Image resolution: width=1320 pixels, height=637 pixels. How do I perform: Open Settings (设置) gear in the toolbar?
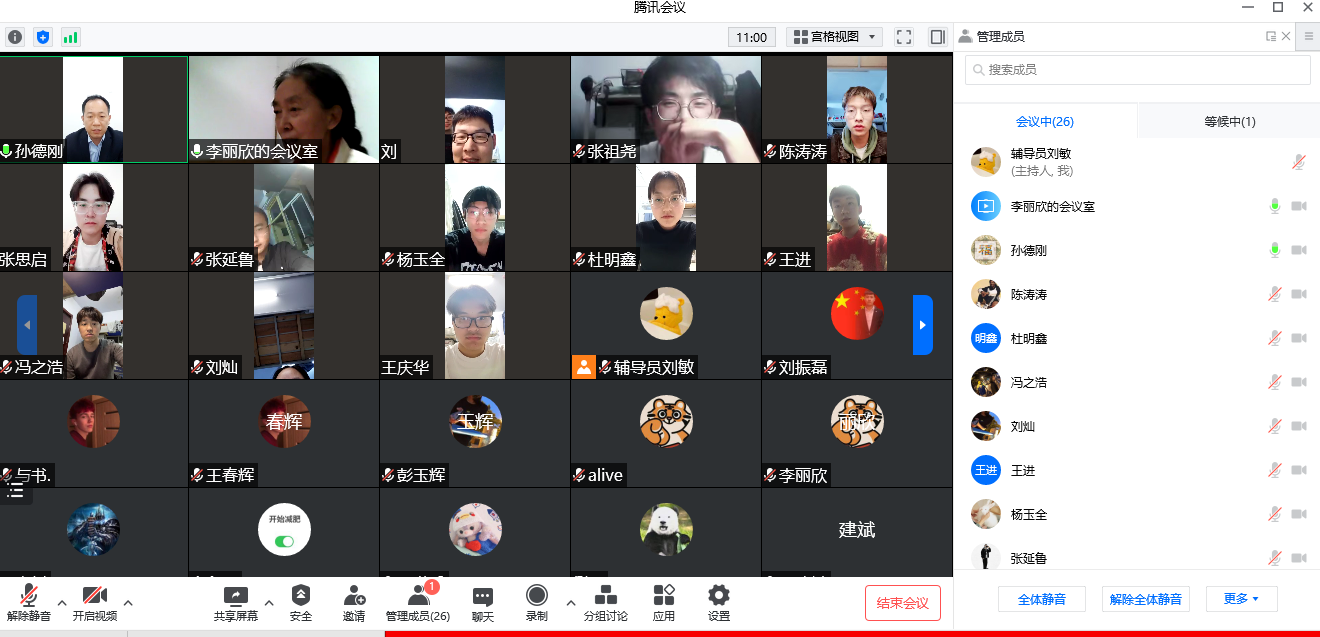718,604
